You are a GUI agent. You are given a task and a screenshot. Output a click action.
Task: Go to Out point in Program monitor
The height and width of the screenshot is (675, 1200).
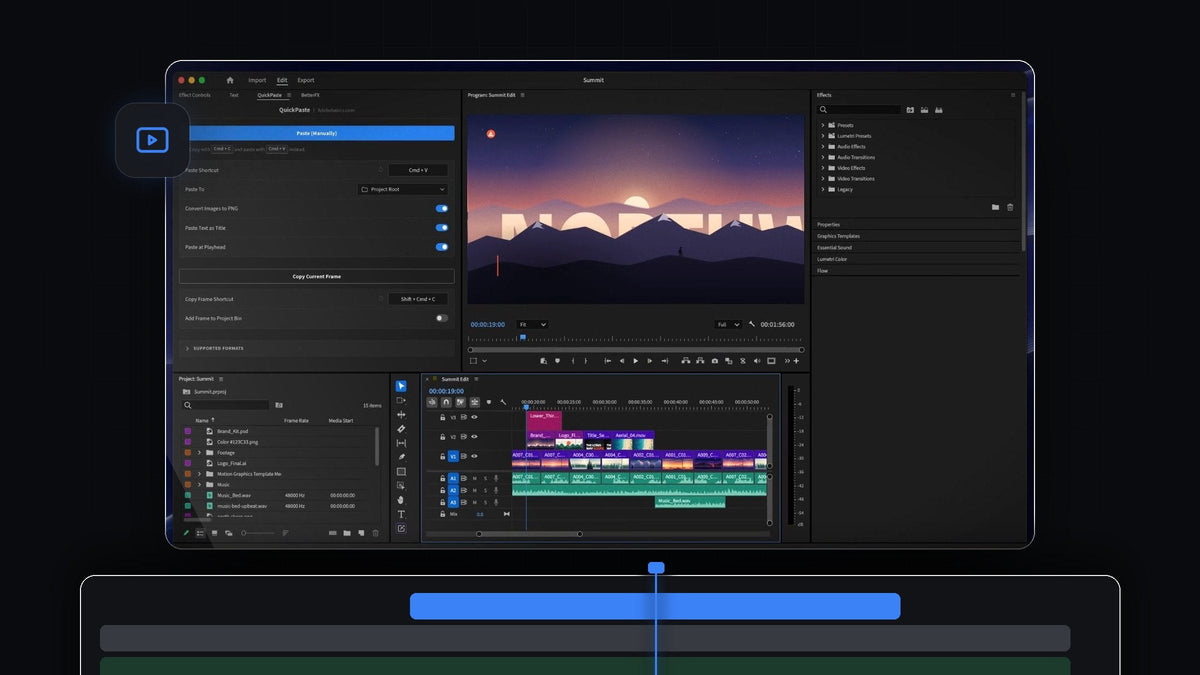pyautogui.click(x=665, y=361)
